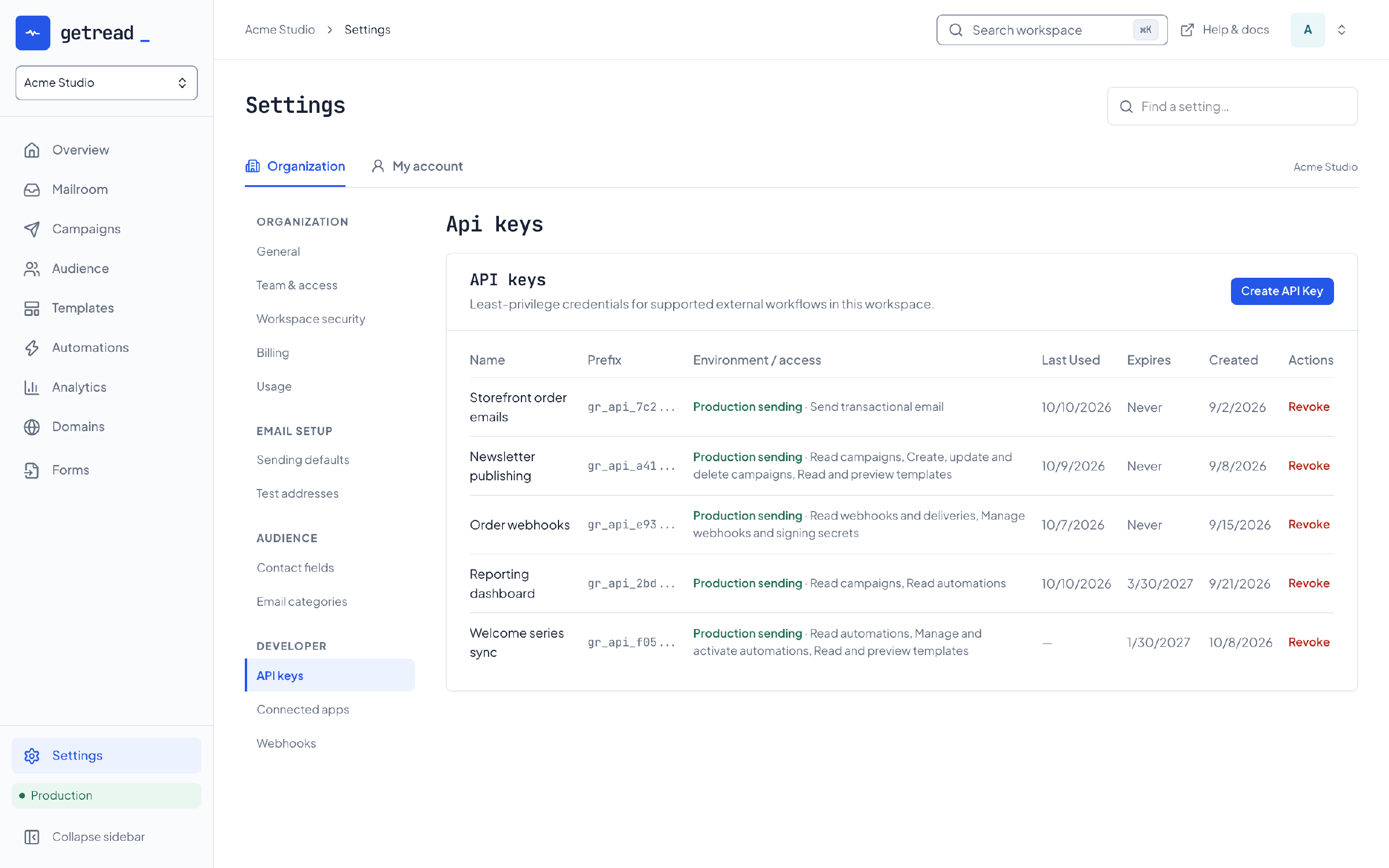Viewport: 1389px width, 868px height.
Task: Click the user avatar A
Action: [1307, 30]
